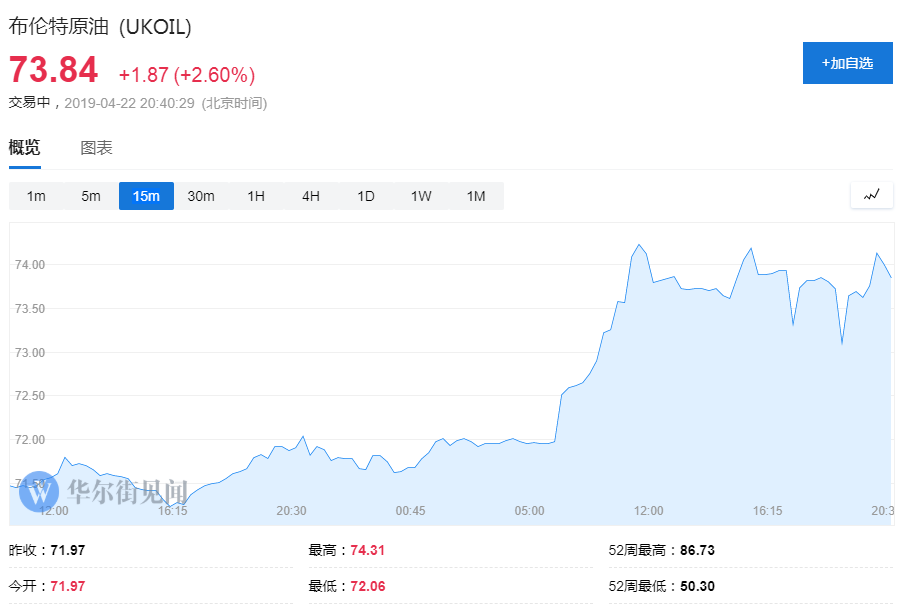
Task: Click the 05:00 time axis label
Action: tap(529, 511)
